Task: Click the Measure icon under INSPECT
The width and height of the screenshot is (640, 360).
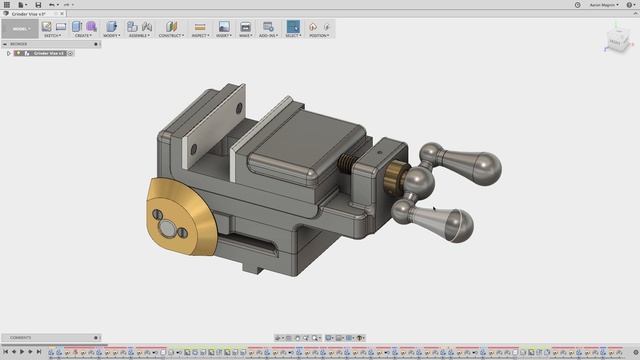Action: pos(200,27)
